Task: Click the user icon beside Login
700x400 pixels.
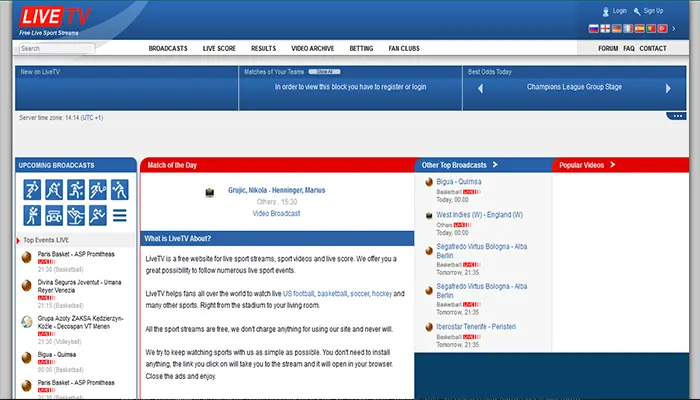Action: 606,12
